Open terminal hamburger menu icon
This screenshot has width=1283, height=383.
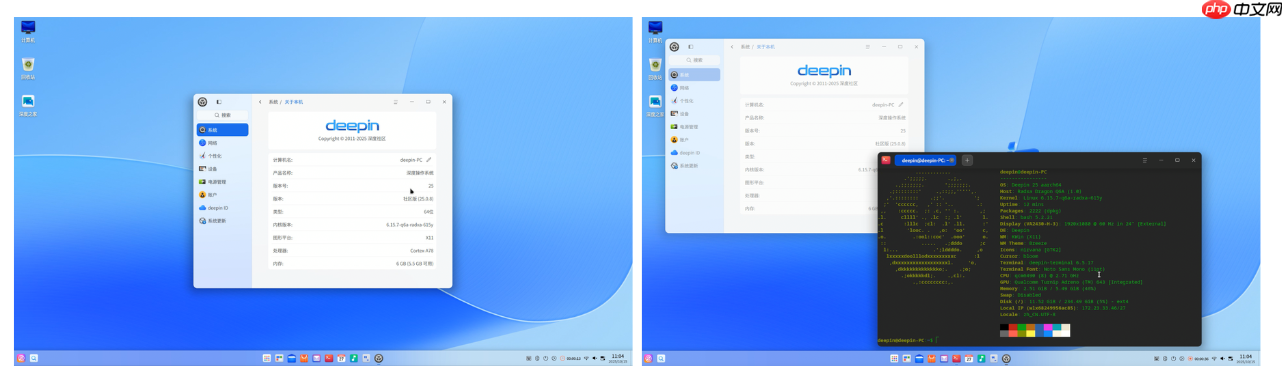[1144, 160]
